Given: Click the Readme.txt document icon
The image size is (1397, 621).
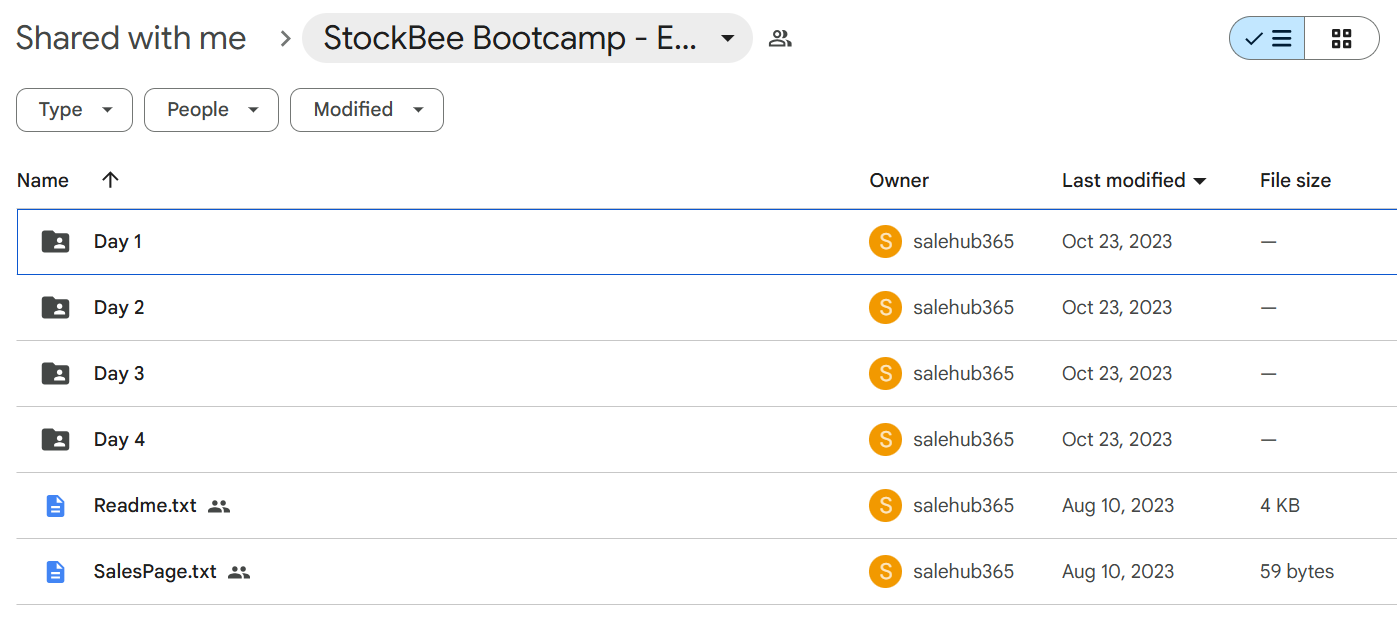Looking at the screenshot, I should pyautogui.click(x=56, y=505).
